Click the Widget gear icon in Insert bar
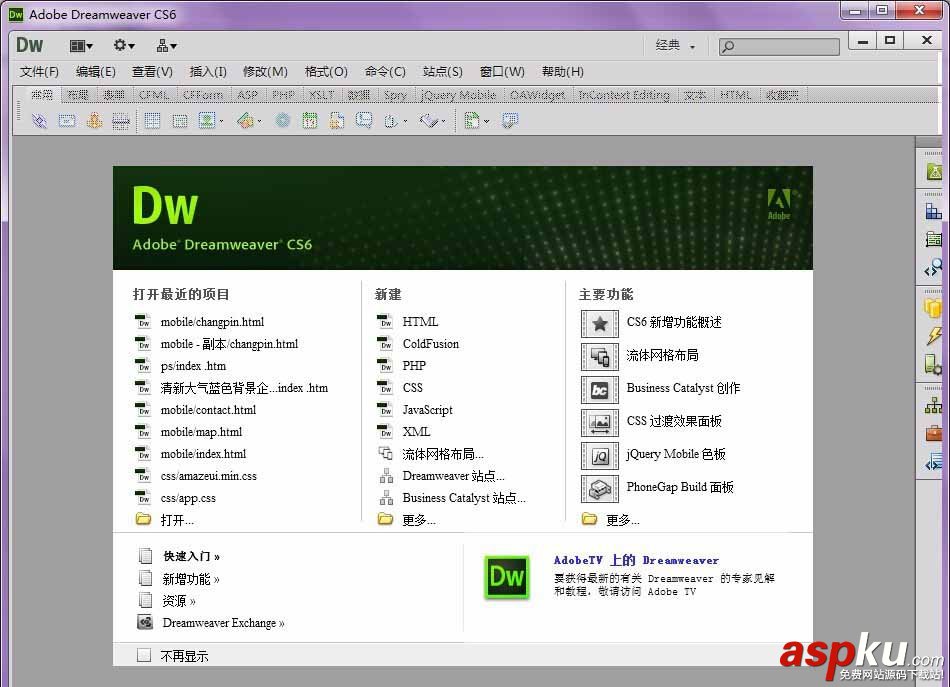Image resolution: width=950 pixels, height=687 pixels. click(282, 121)
